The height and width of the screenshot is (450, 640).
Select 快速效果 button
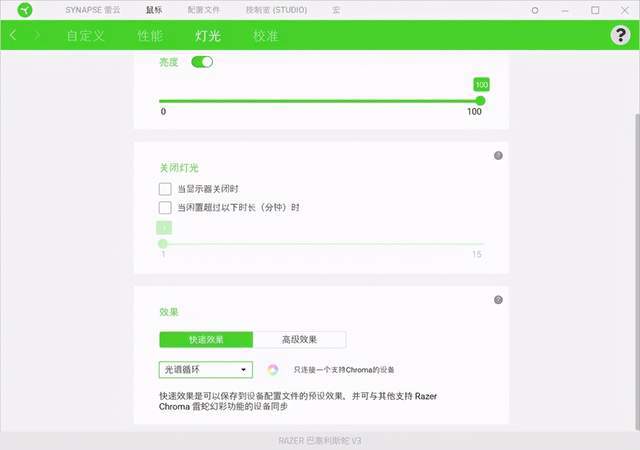point(206,339)
